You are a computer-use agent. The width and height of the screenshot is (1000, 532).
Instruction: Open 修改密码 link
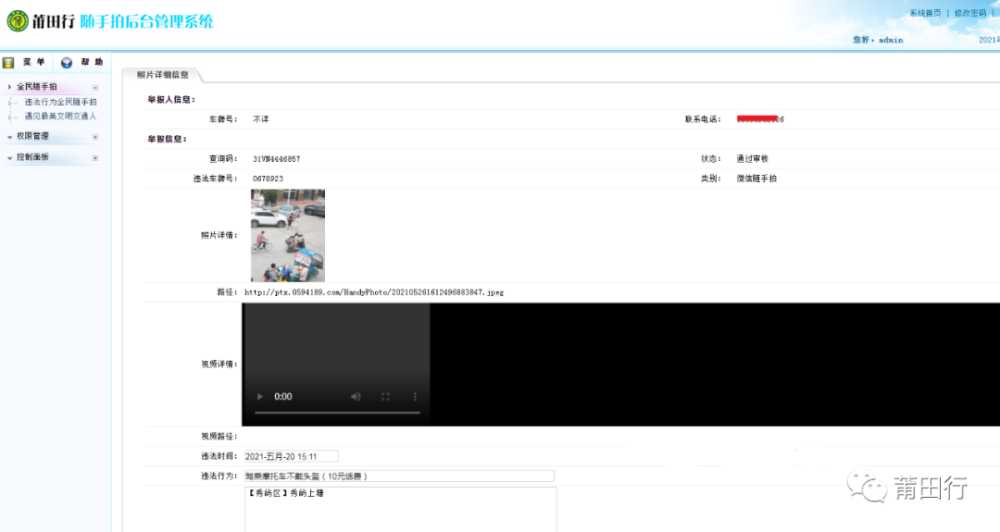(970, 13)
